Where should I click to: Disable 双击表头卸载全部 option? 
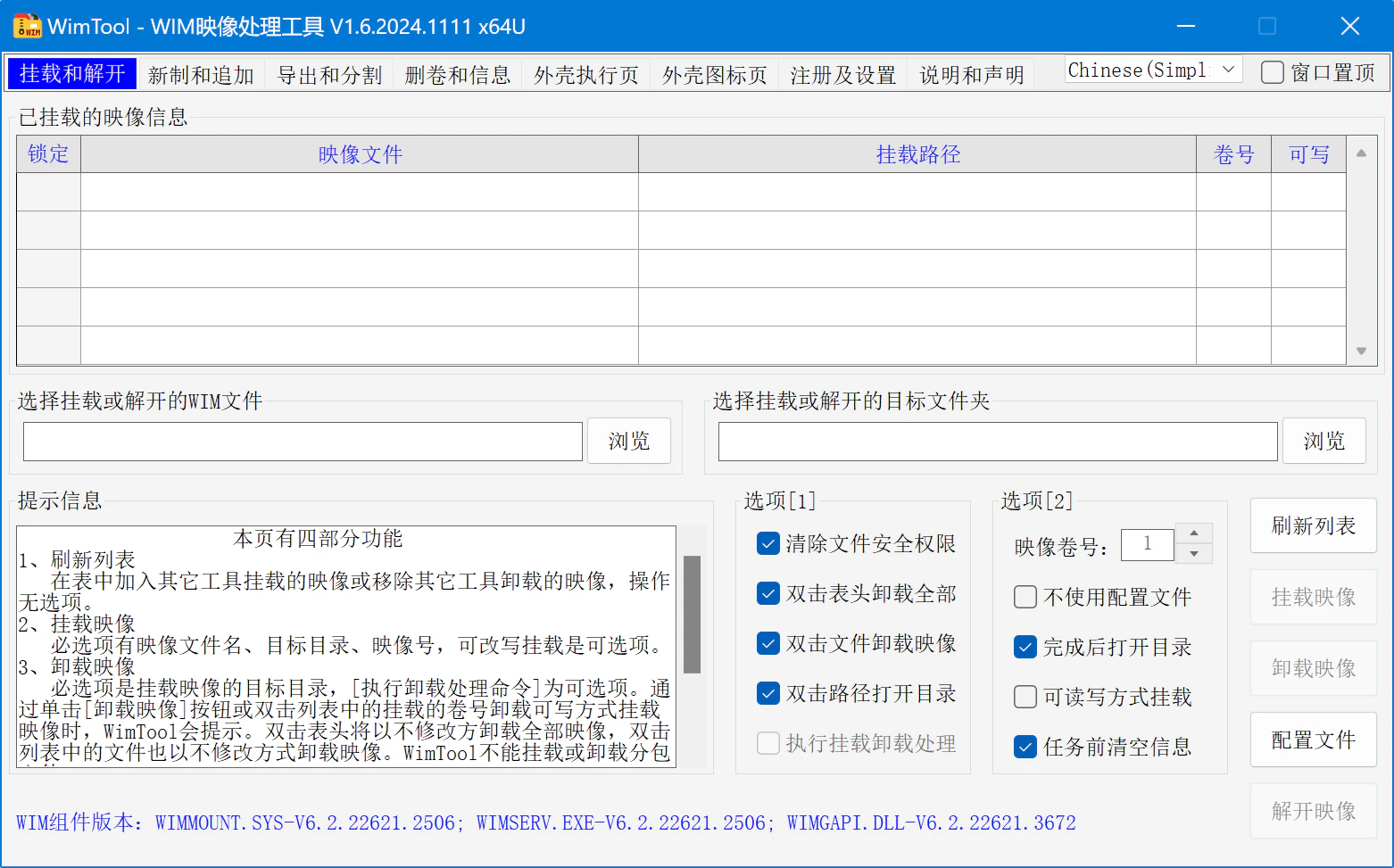coord(768,593)
